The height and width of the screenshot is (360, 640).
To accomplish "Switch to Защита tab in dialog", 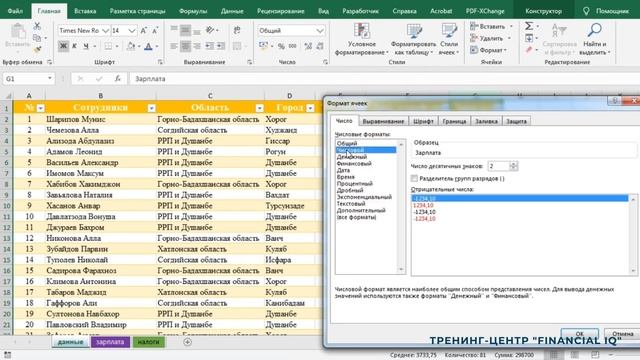I will 516,121.
